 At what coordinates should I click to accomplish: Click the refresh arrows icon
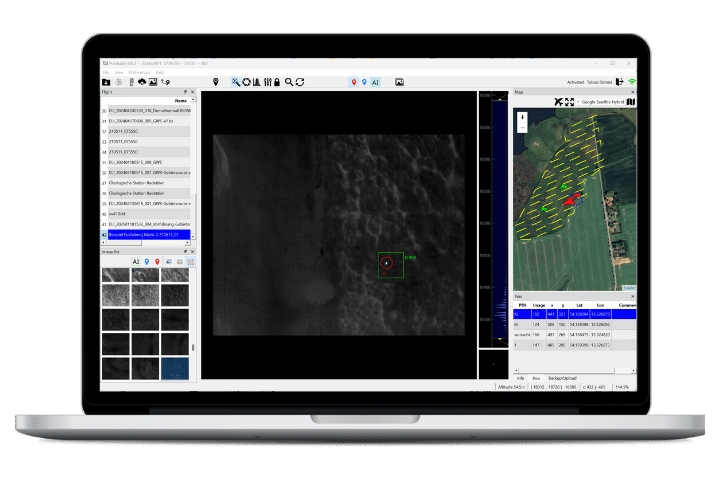(299, 82)
